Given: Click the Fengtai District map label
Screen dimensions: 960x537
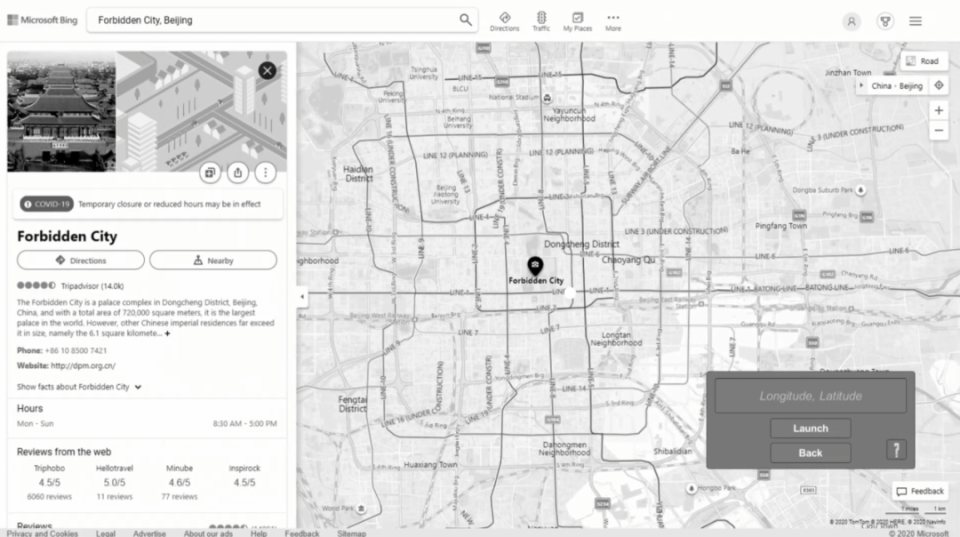Looking at the screenshot, I should coord(353,404).
